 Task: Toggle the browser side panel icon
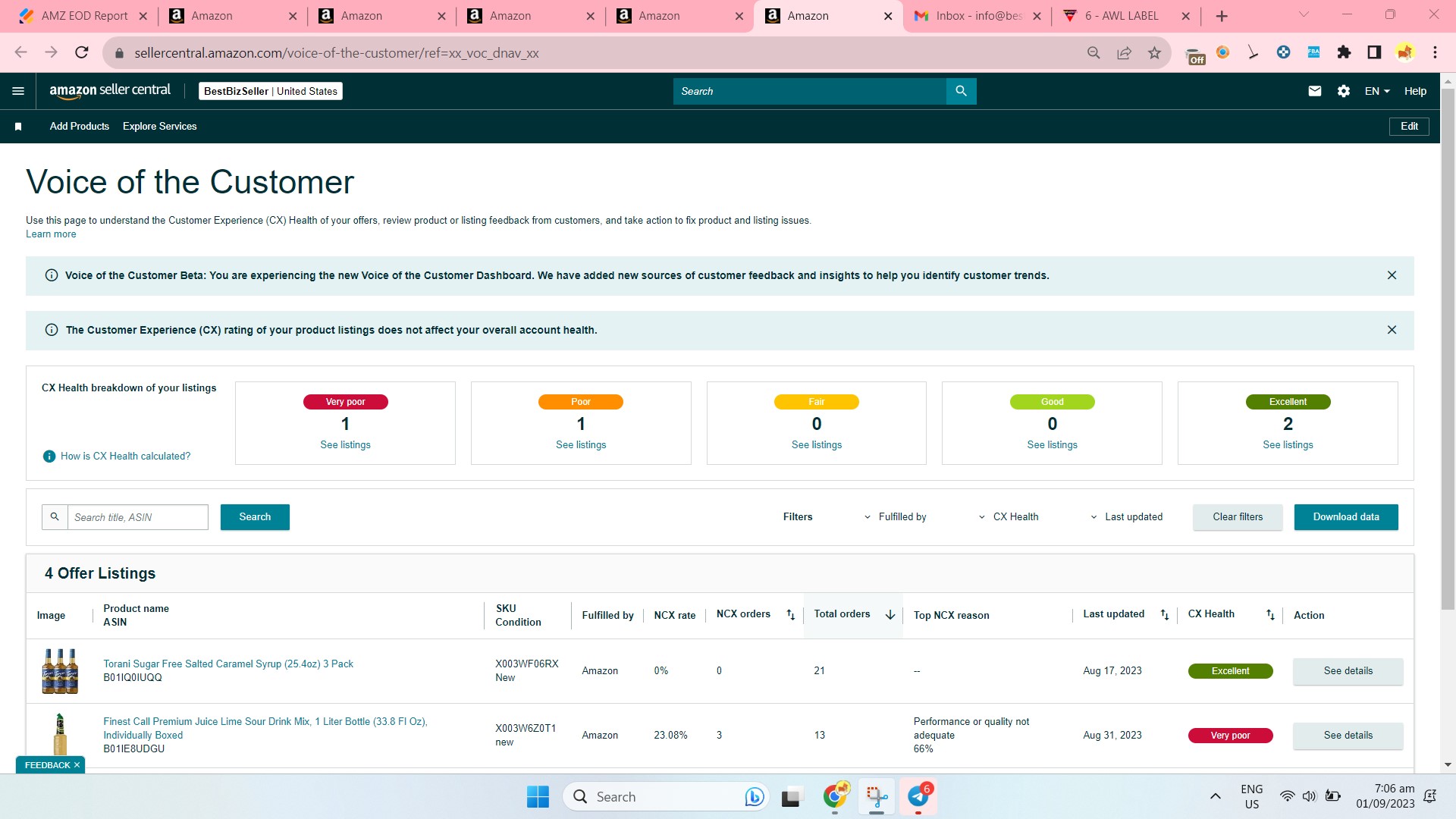coord(1374,52)
